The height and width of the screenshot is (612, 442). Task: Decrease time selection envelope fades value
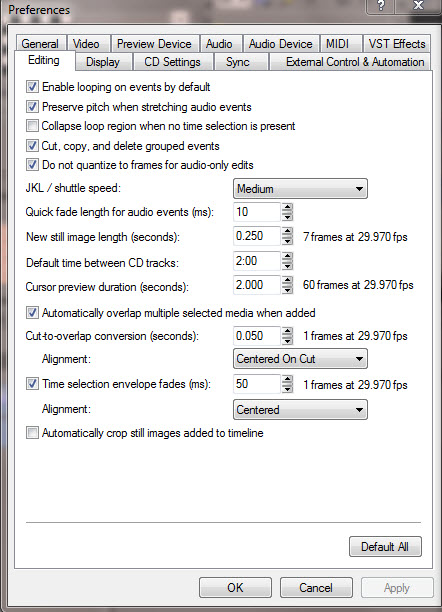click(287, 388)
